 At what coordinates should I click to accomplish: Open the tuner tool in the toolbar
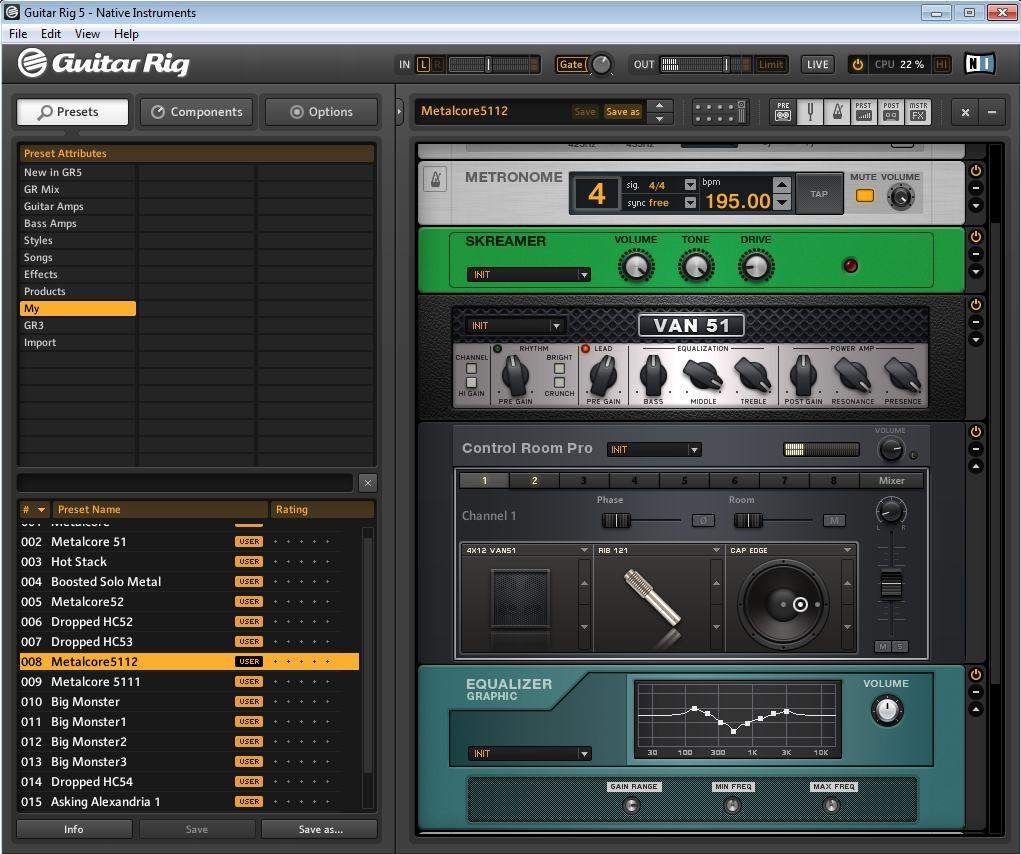810,112
